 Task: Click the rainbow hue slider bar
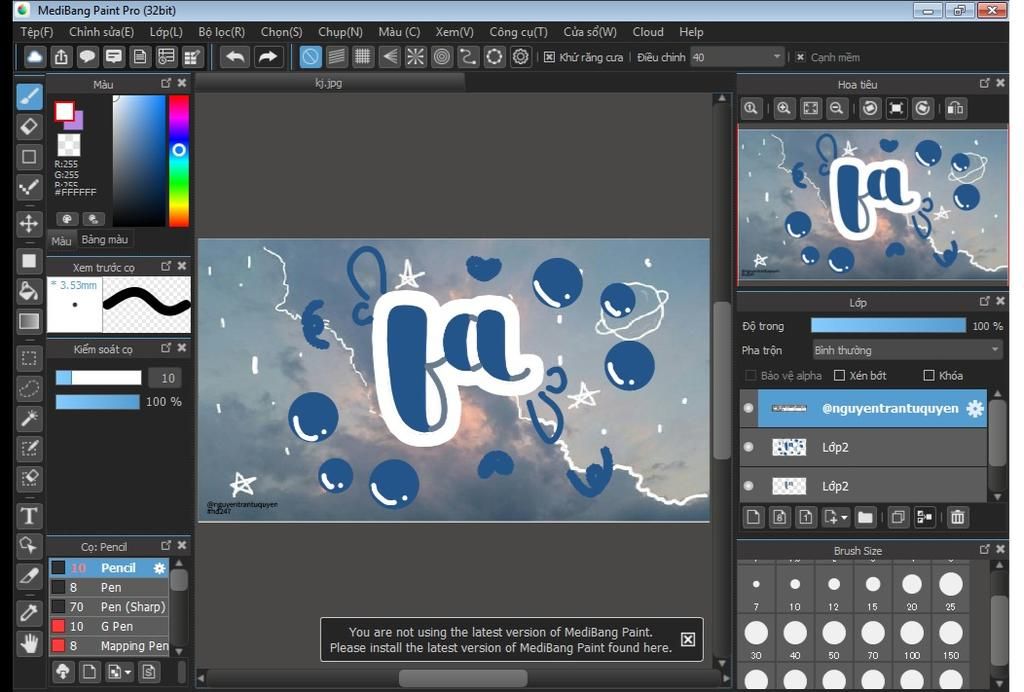(x=179, y=161)
